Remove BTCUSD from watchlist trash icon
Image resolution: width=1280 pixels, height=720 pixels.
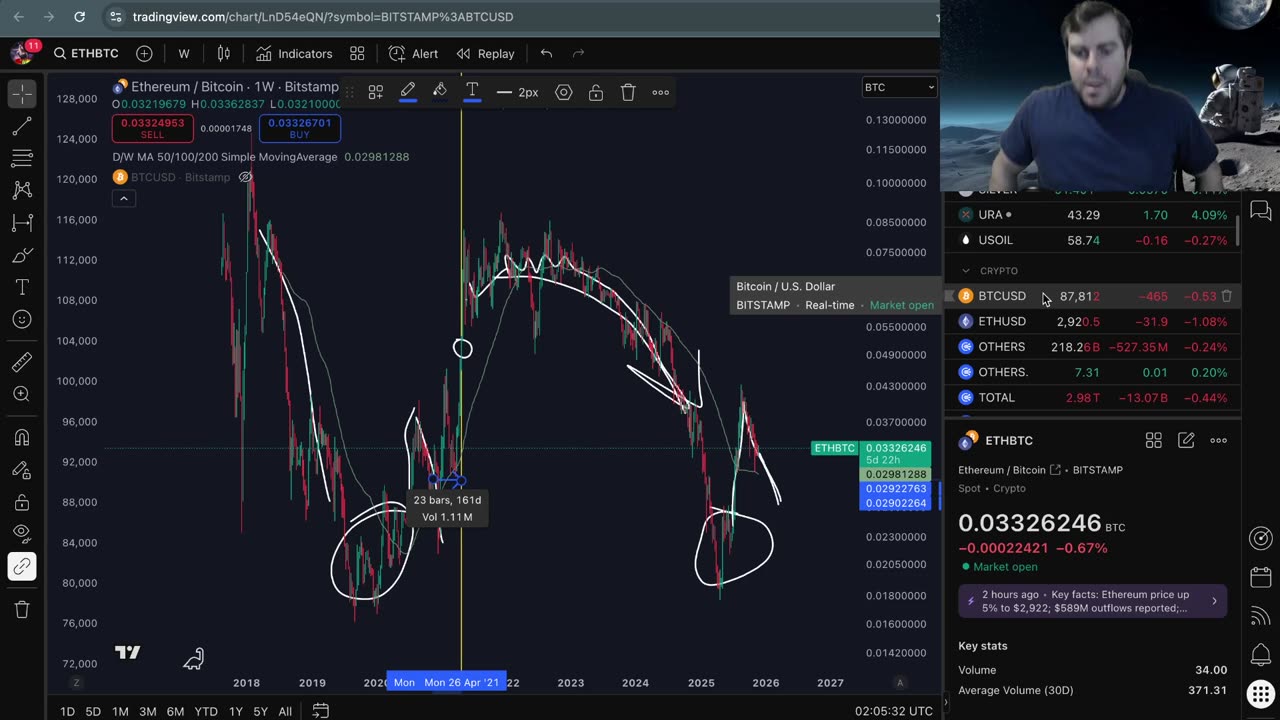(1227, 296)
